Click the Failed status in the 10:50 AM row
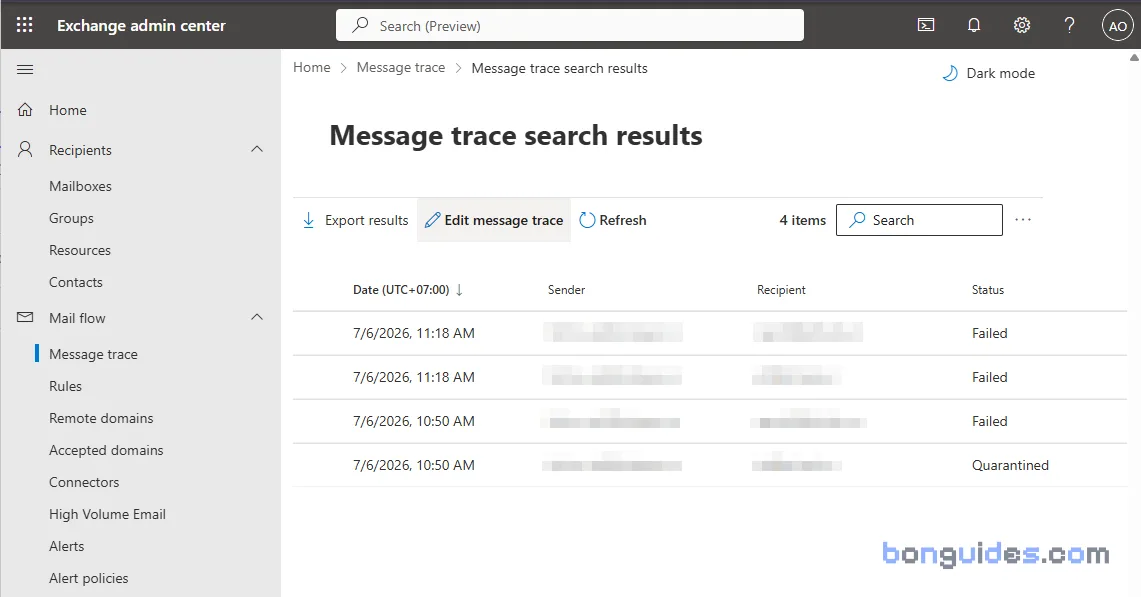 (x=990, y=421)
